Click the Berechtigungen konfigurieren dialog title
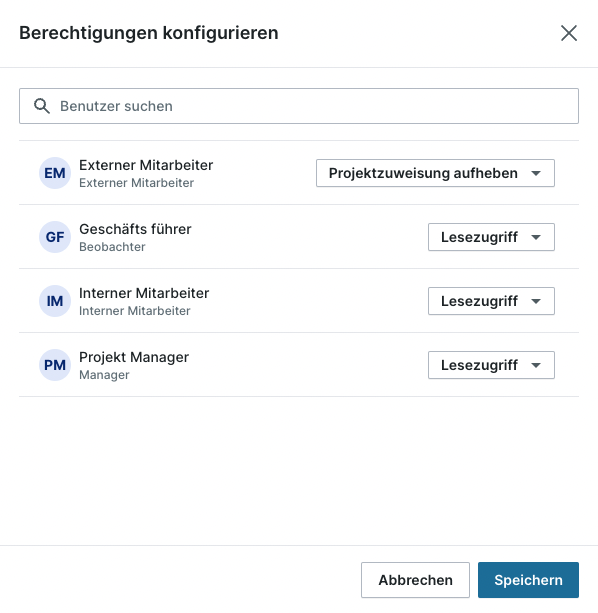 tap(149, 33)
